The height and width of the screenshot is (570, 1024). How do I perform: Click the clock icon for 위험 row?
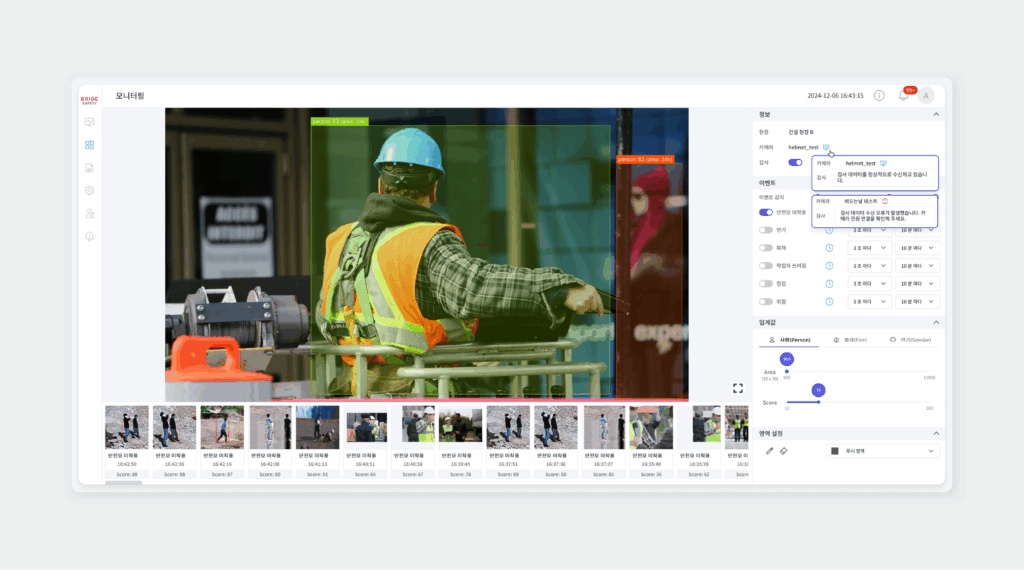[829, 302]
